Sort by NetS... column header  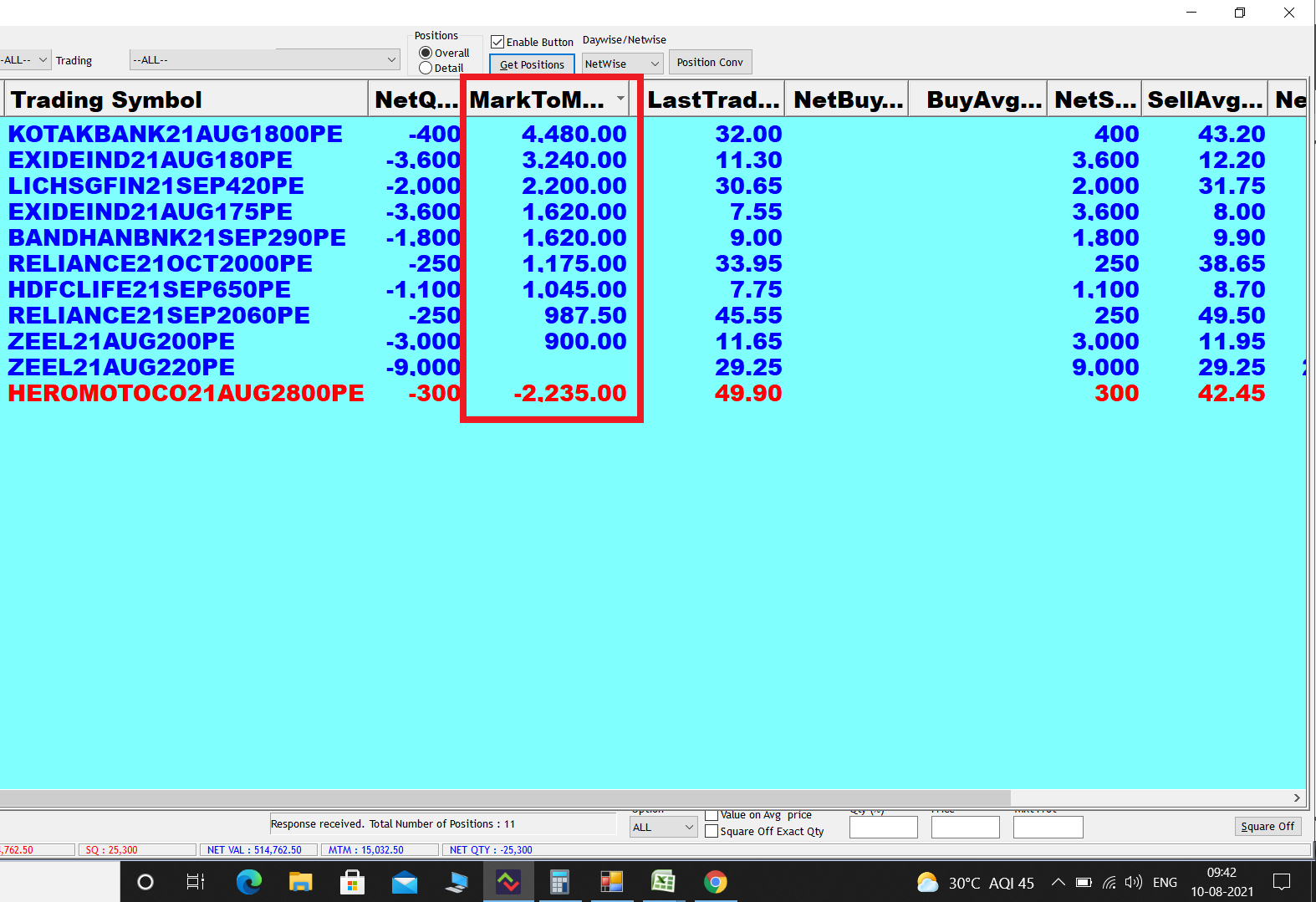tap(1094, 99)
